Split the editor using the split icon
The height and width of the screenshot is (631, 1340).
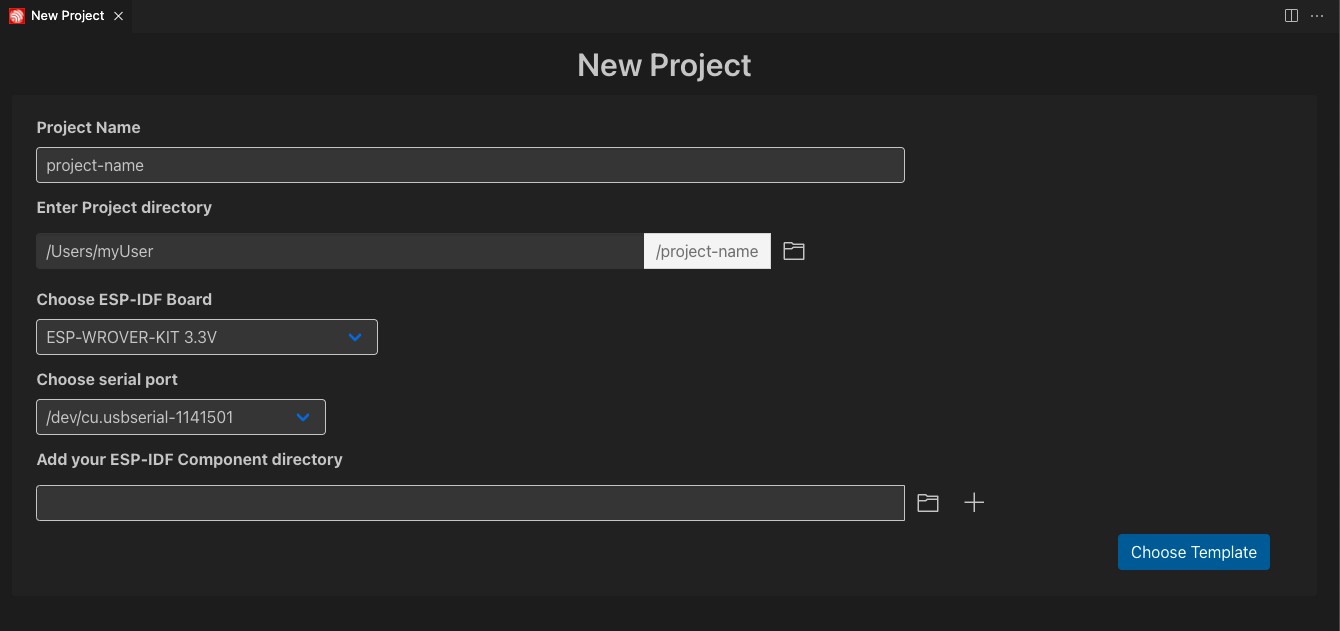(x=1289, y=15)
